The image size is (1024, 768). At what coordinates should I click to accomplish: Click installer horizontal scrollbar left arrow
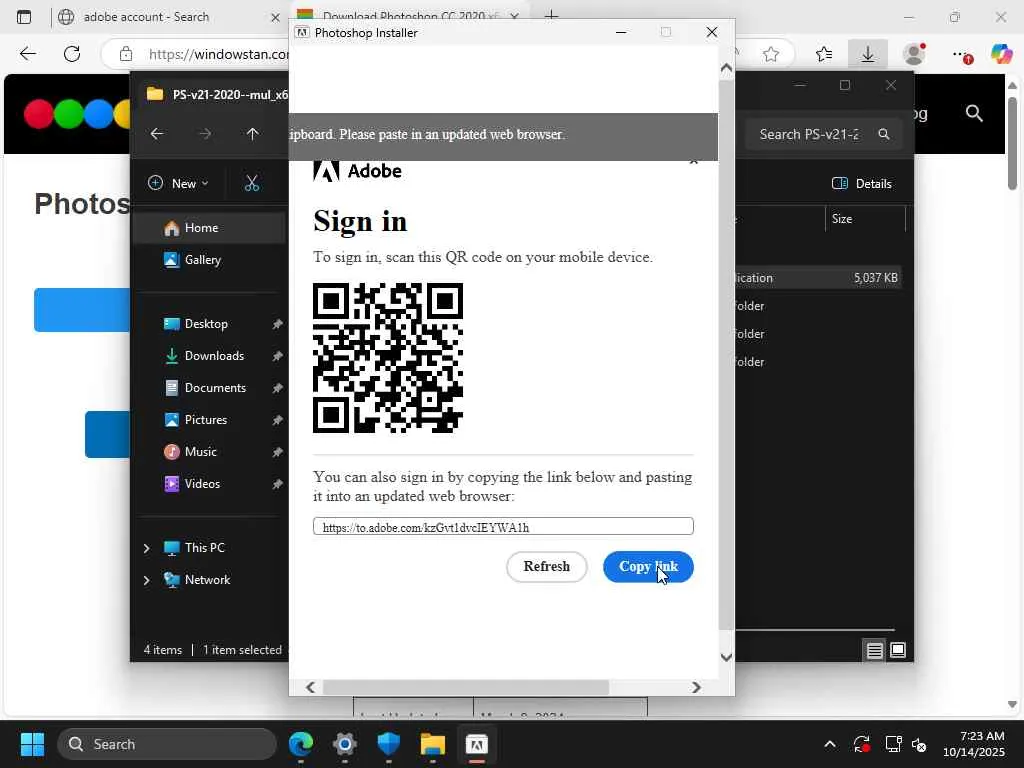[311, 687]
